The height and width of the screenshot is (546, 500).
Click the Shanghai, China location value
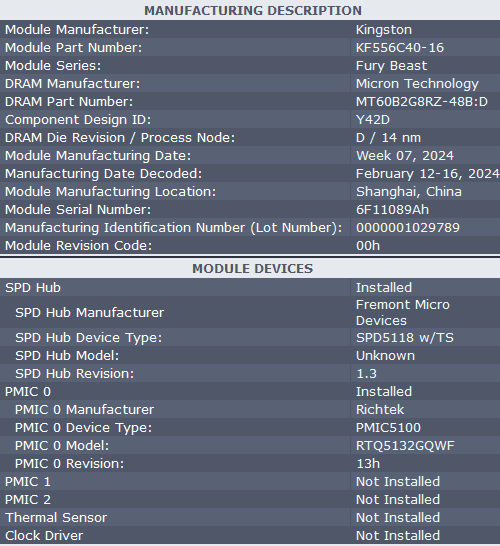409,192
